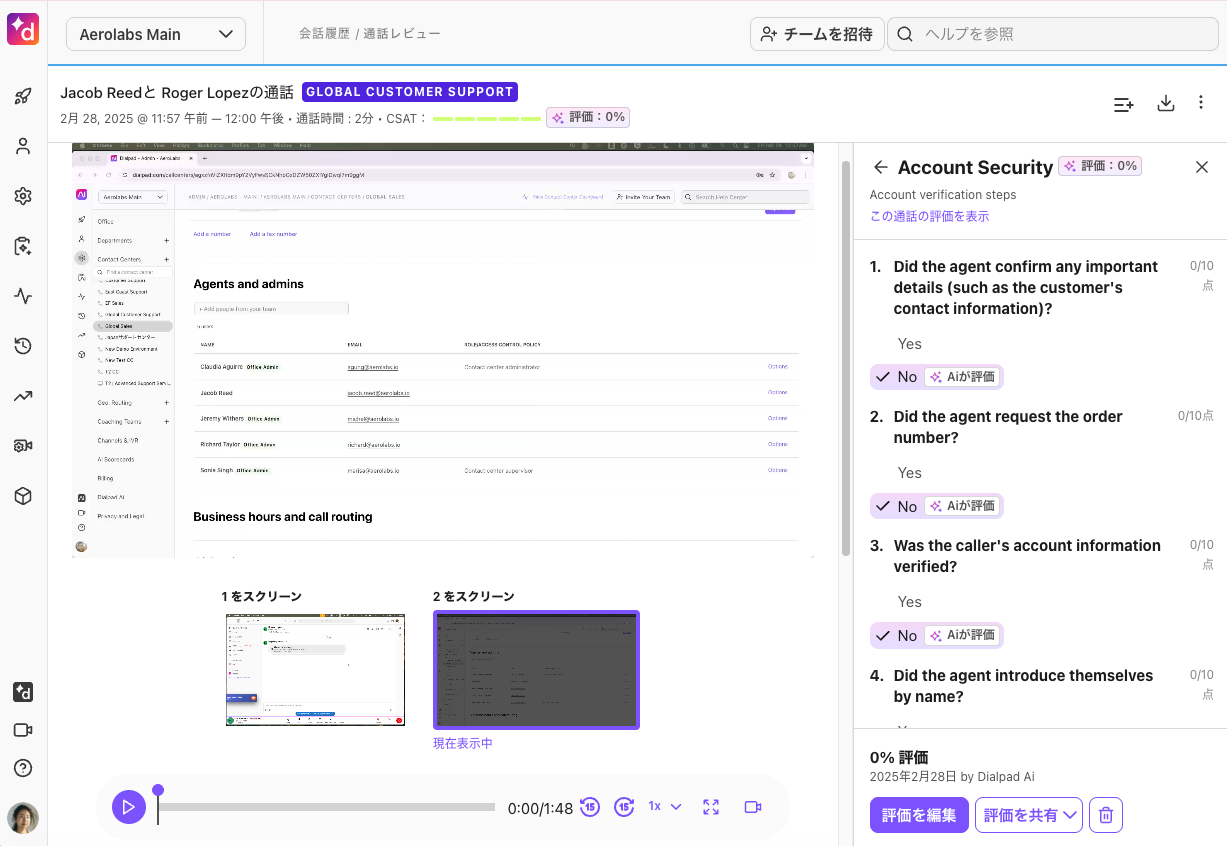Open the activity pulse sidebar icon
This screenshot has width=1227, height=846.
(23, 296)
